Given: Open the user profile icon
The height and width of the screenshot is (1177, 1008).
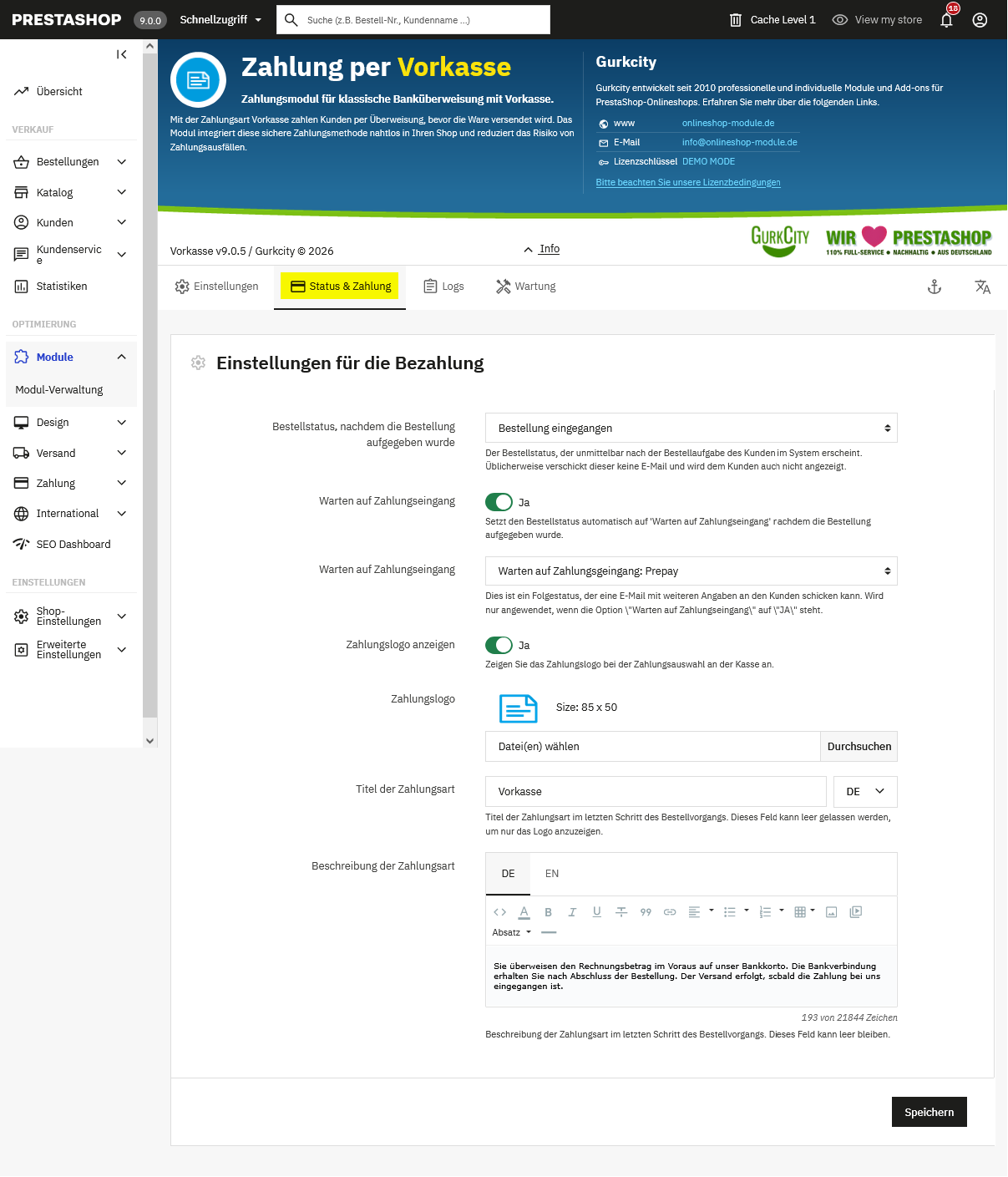Looking at the screenshot, I should pyautogui.click(x=980, y=20).
